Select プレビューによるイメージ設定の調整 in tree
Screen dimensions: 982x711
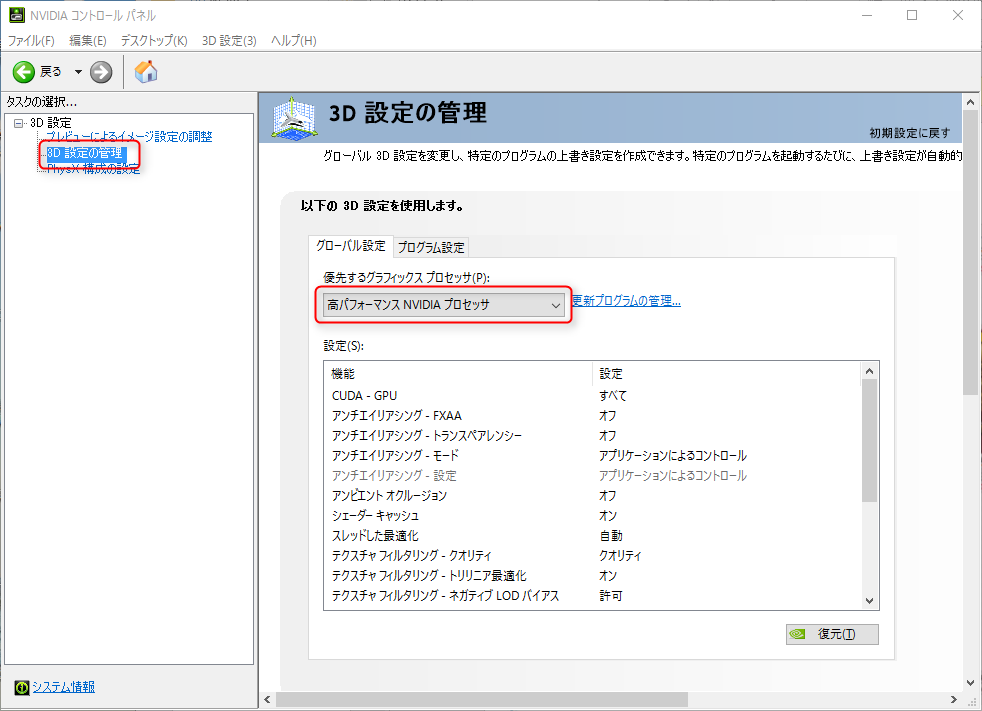tap(130, 137)
